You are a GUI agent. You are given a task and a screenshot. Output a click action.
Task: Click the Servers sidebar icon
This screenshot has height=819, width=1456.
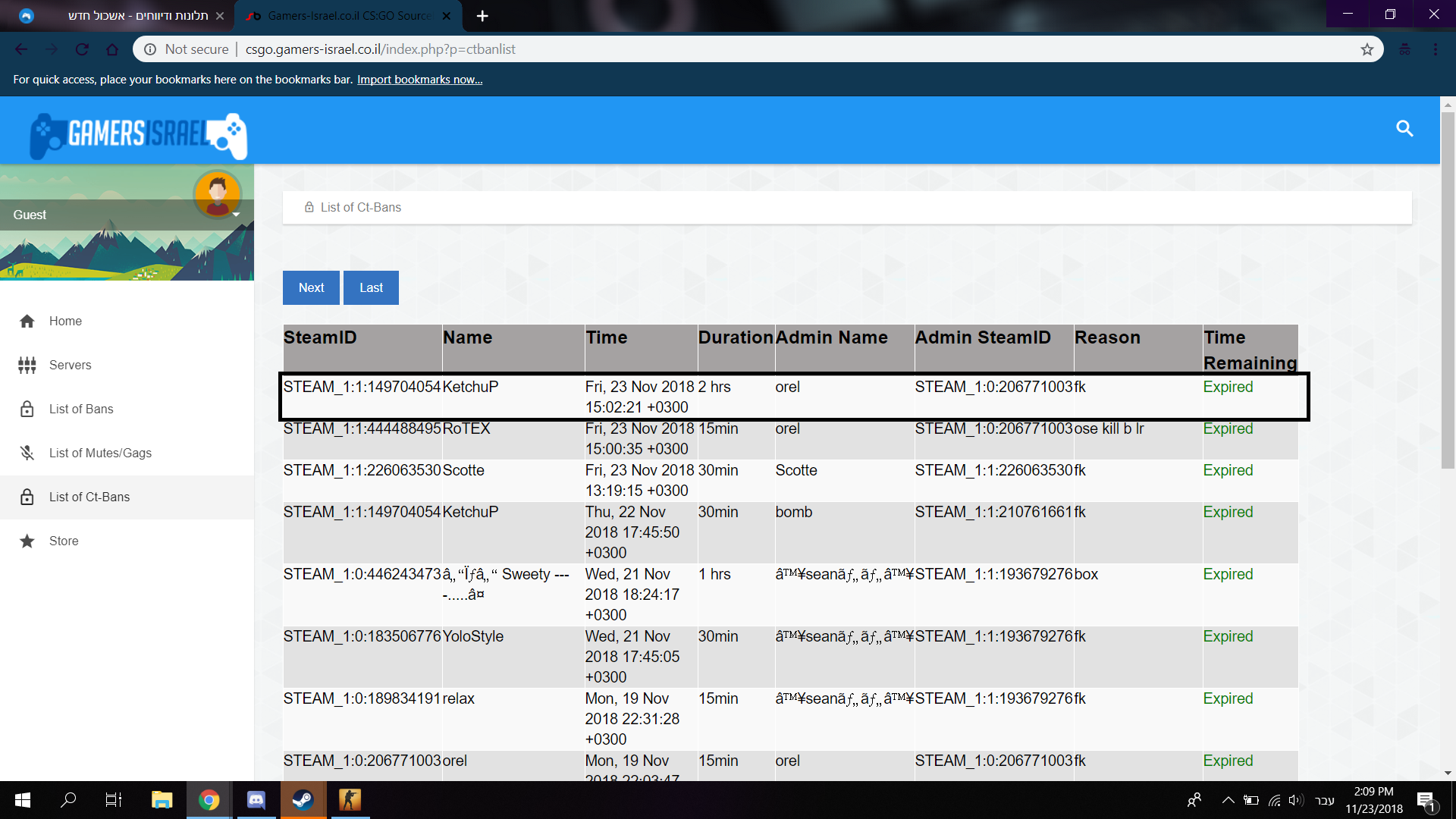27,366
